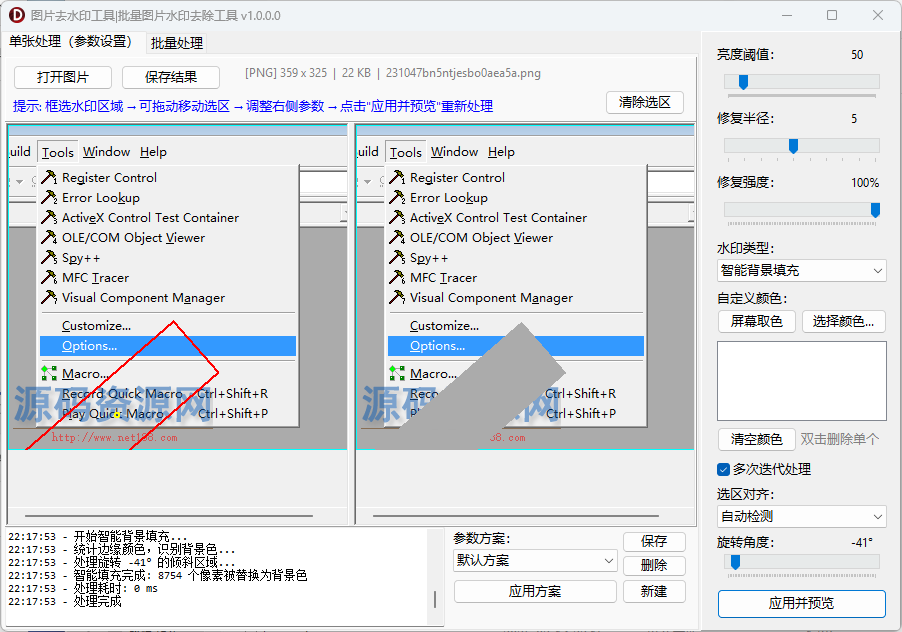Click 应用方案 to apply the scheme
902x632 pixels.
(x=536, y=591)
